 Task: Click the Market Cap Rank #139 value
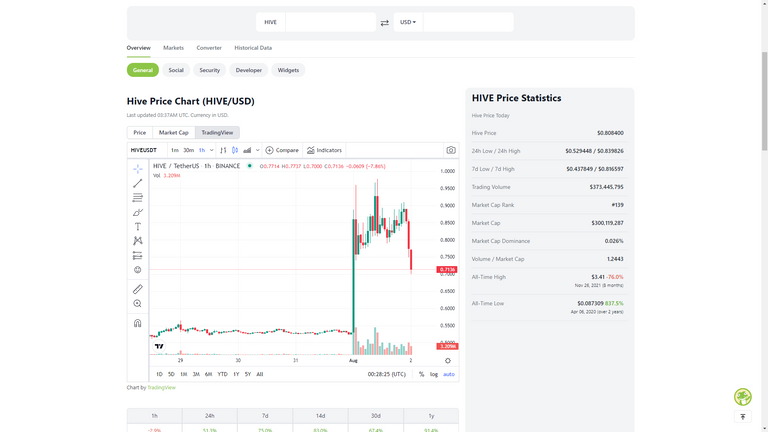coord(618,205)
